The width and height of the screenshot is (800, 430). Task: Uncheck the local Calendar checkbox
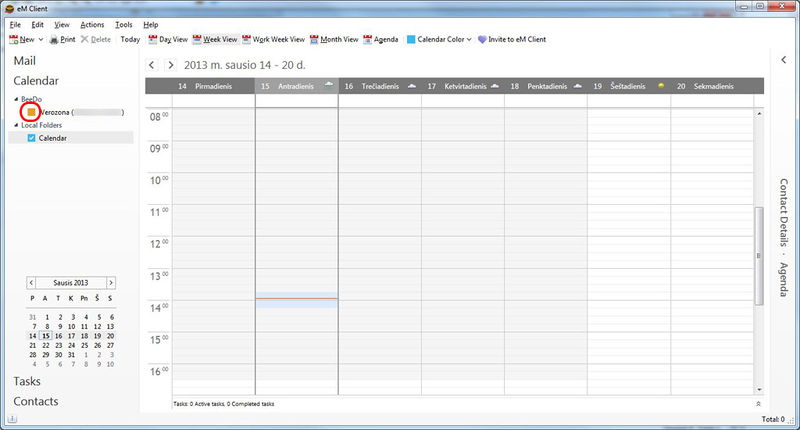(32, 138)
